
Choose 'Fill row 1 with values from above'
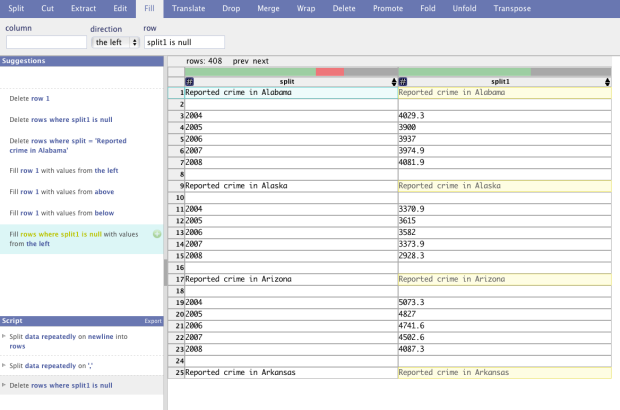[62, 192]
